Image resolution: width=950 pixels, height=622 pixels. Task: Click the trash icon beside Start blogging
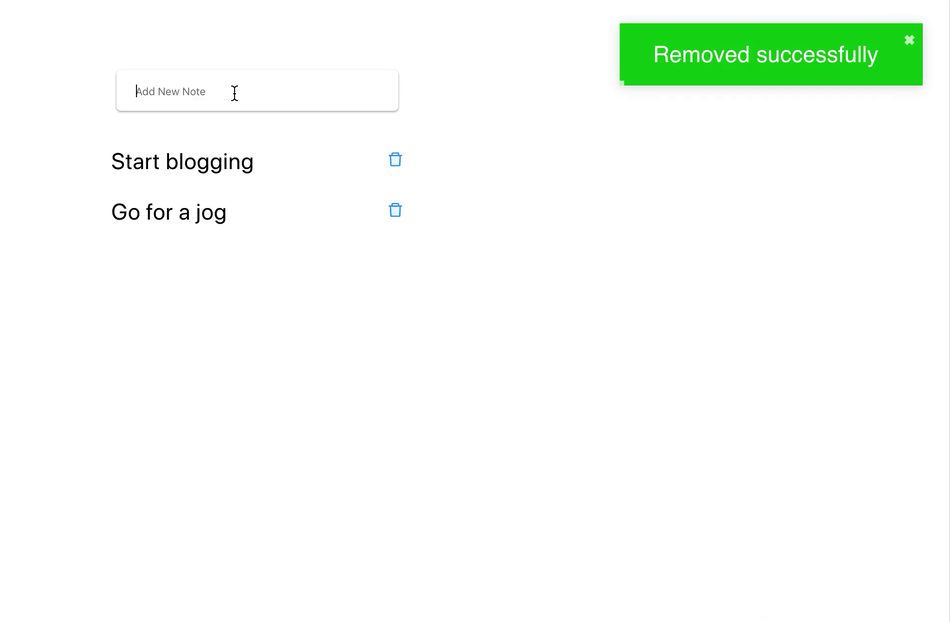[x=395, y=159]
